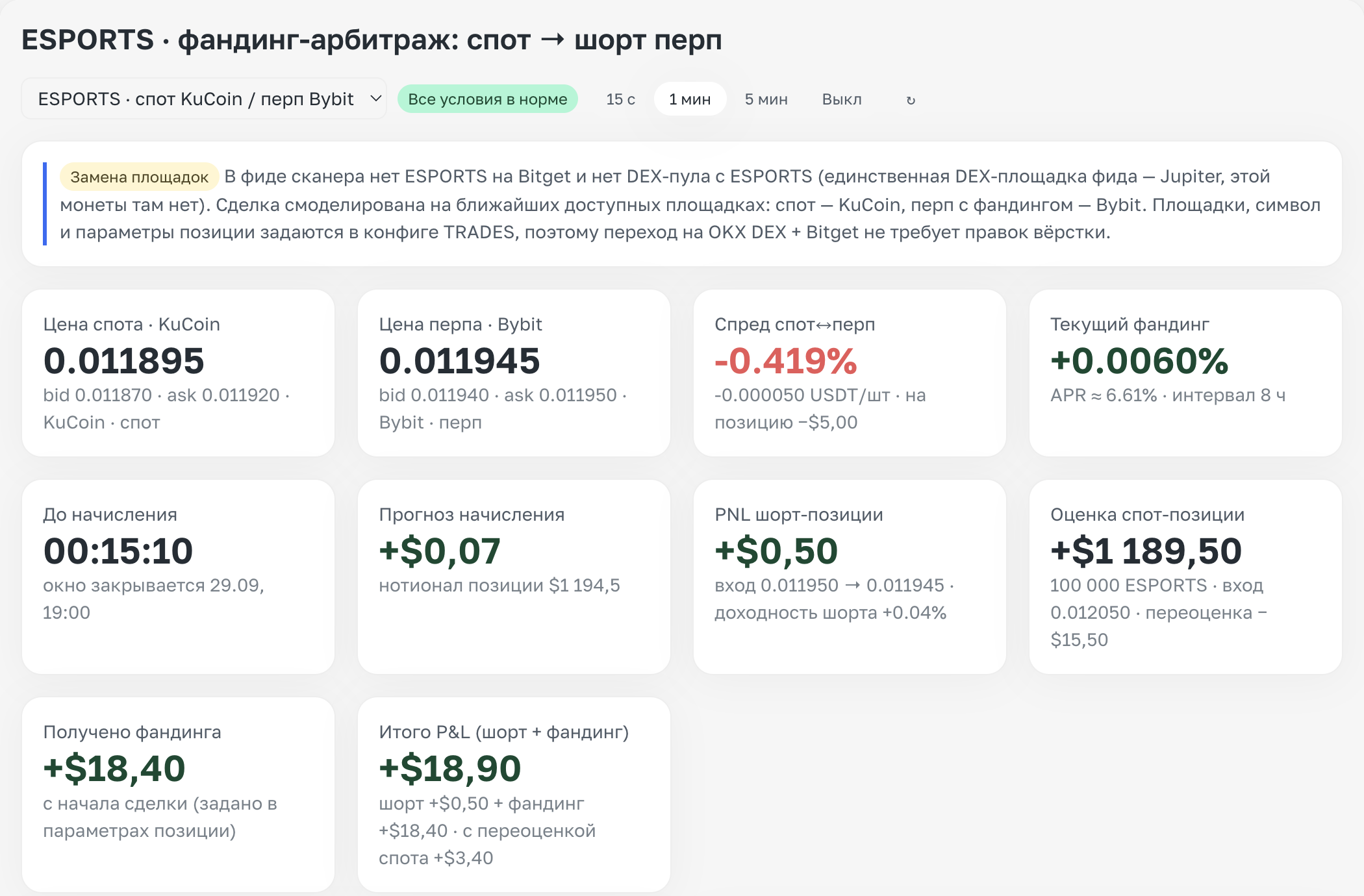Click the spot price value 0.011895
1364x896 pixels.
pos(123,361)
